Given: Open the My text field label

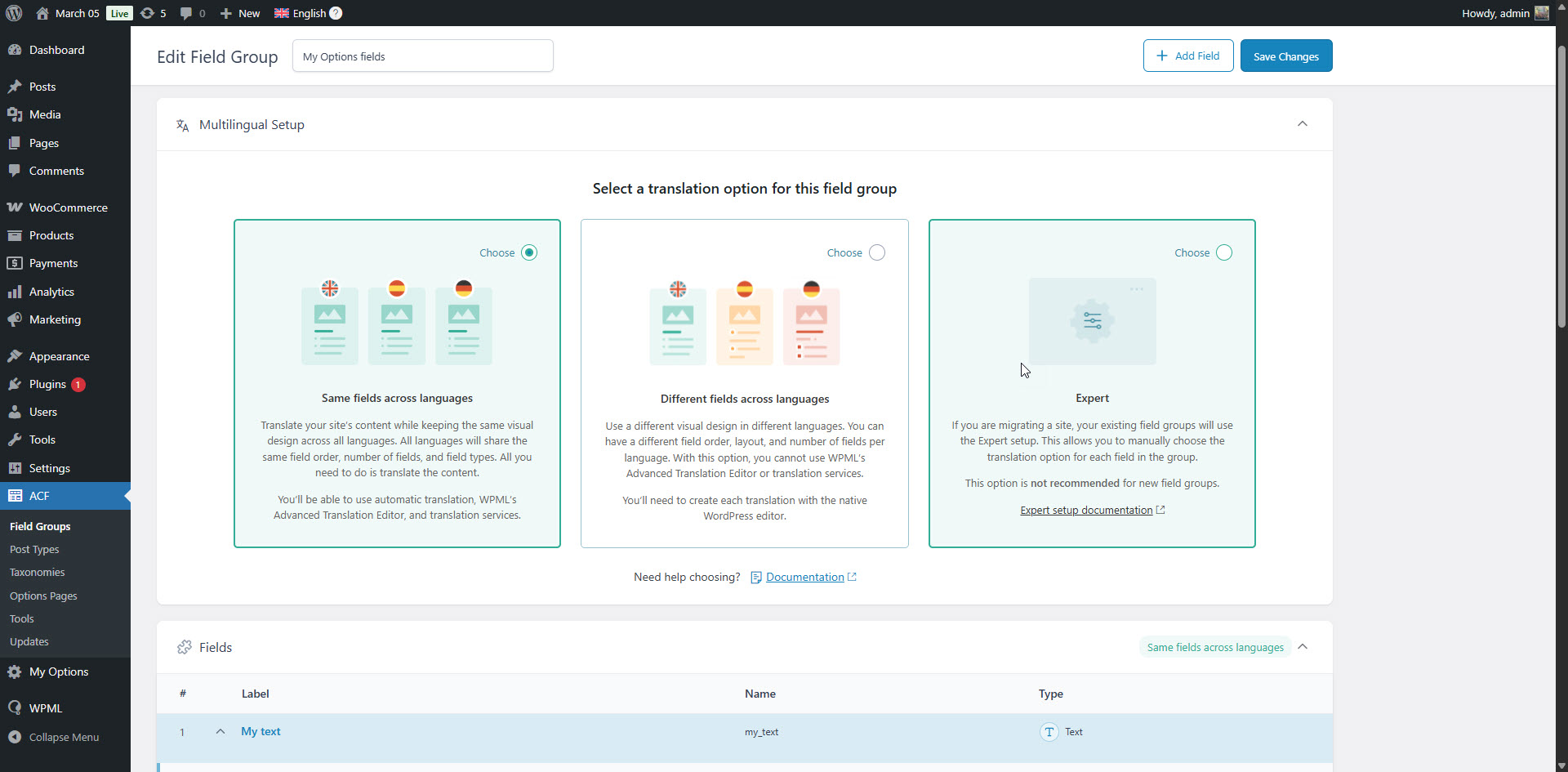Looking at the screenshot, I should coord(261,731).
